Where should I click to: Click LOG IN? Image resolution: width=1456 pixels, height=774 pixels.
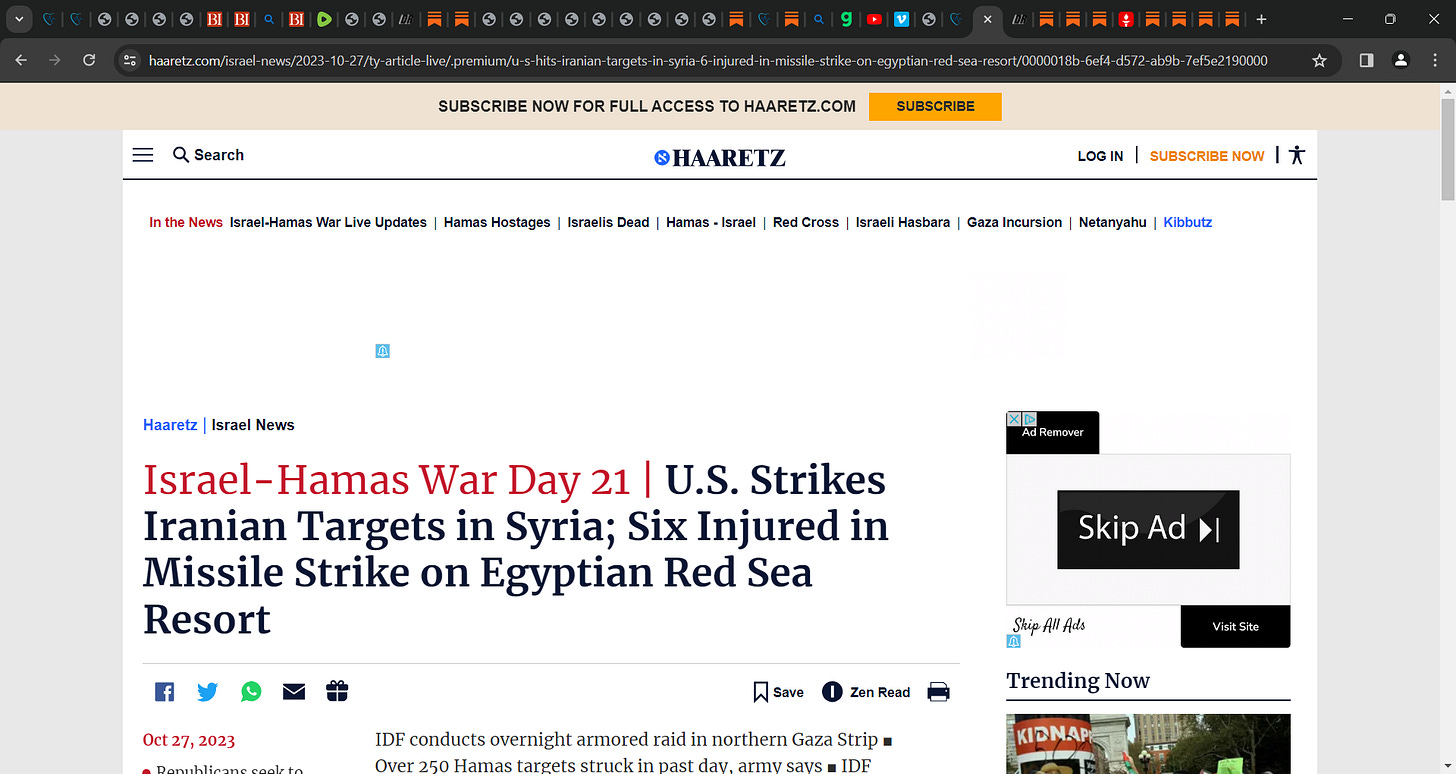(1100, 156)
